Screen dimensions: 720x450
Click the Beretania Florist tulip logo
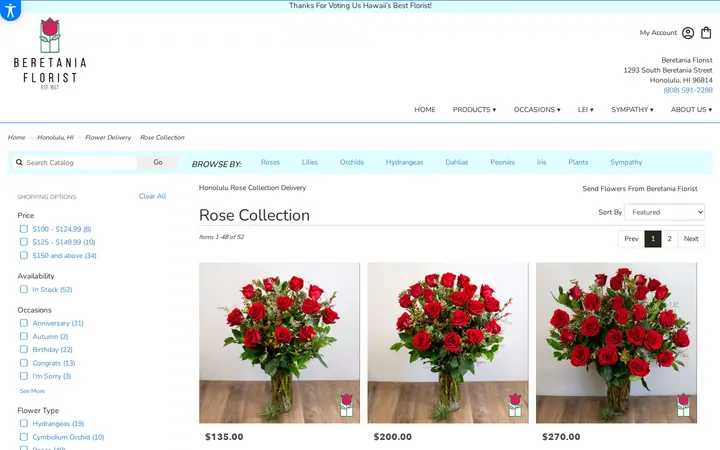[x=50, y=53]
